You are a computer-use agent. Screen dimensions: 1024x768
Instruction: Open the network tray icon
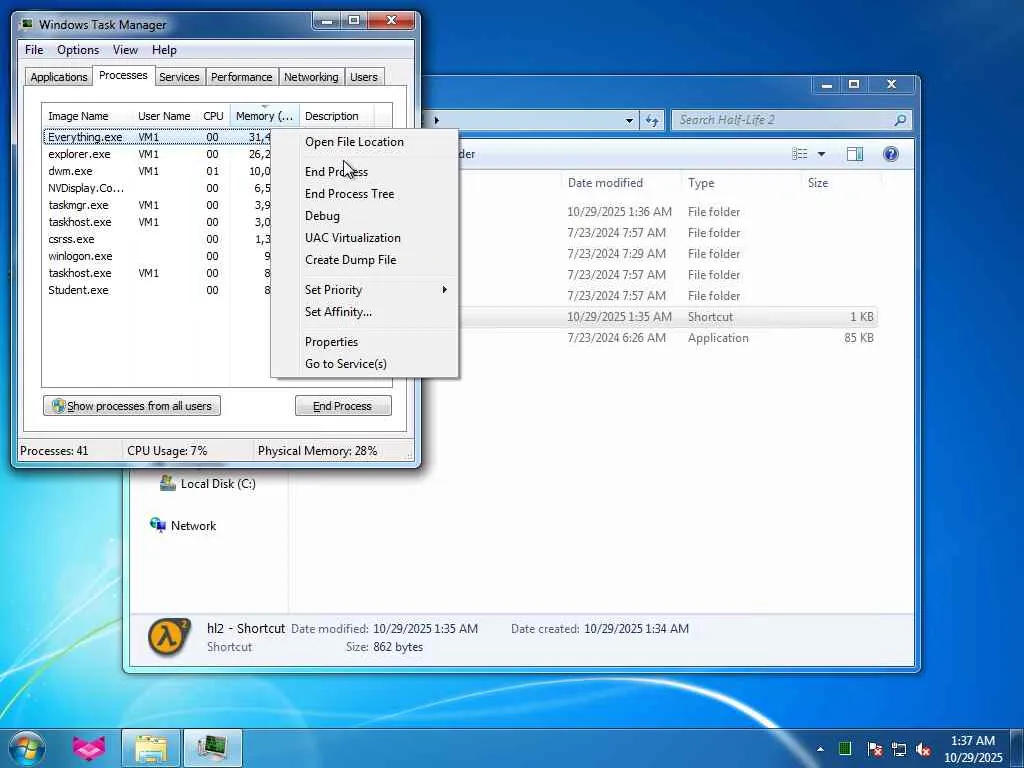(x=899, y=749)
